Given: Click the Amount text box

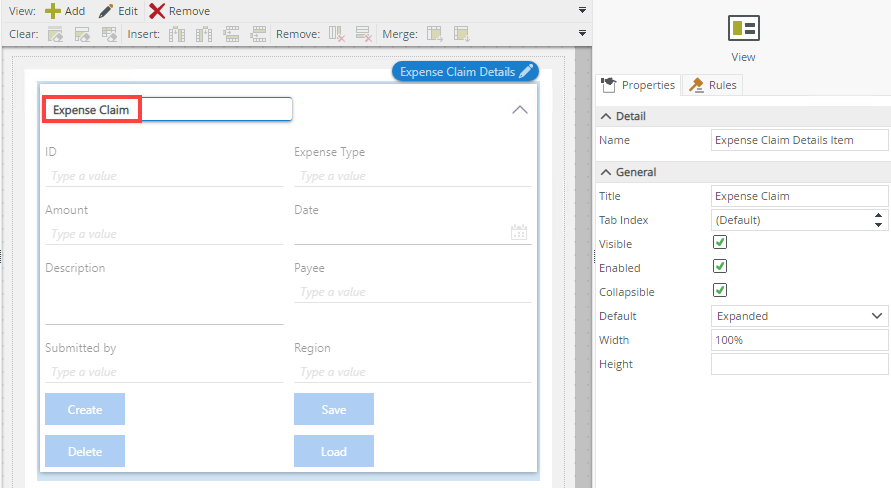Looking at the screenshot, I should point(164,234).
